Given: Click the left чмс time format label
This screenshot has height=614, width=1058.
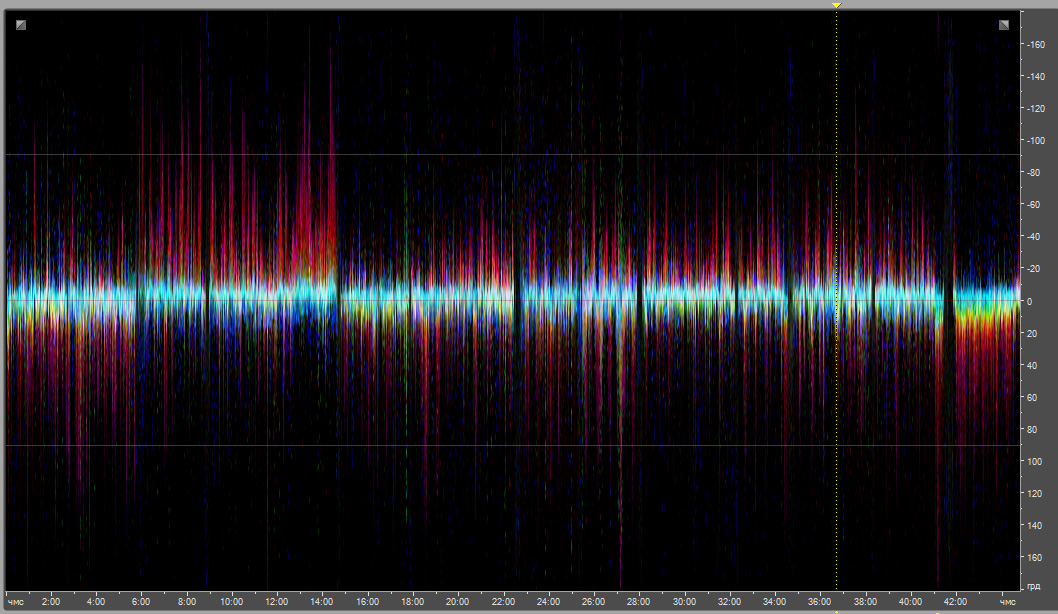Looking at the screenshot, I should coord(16,602).
